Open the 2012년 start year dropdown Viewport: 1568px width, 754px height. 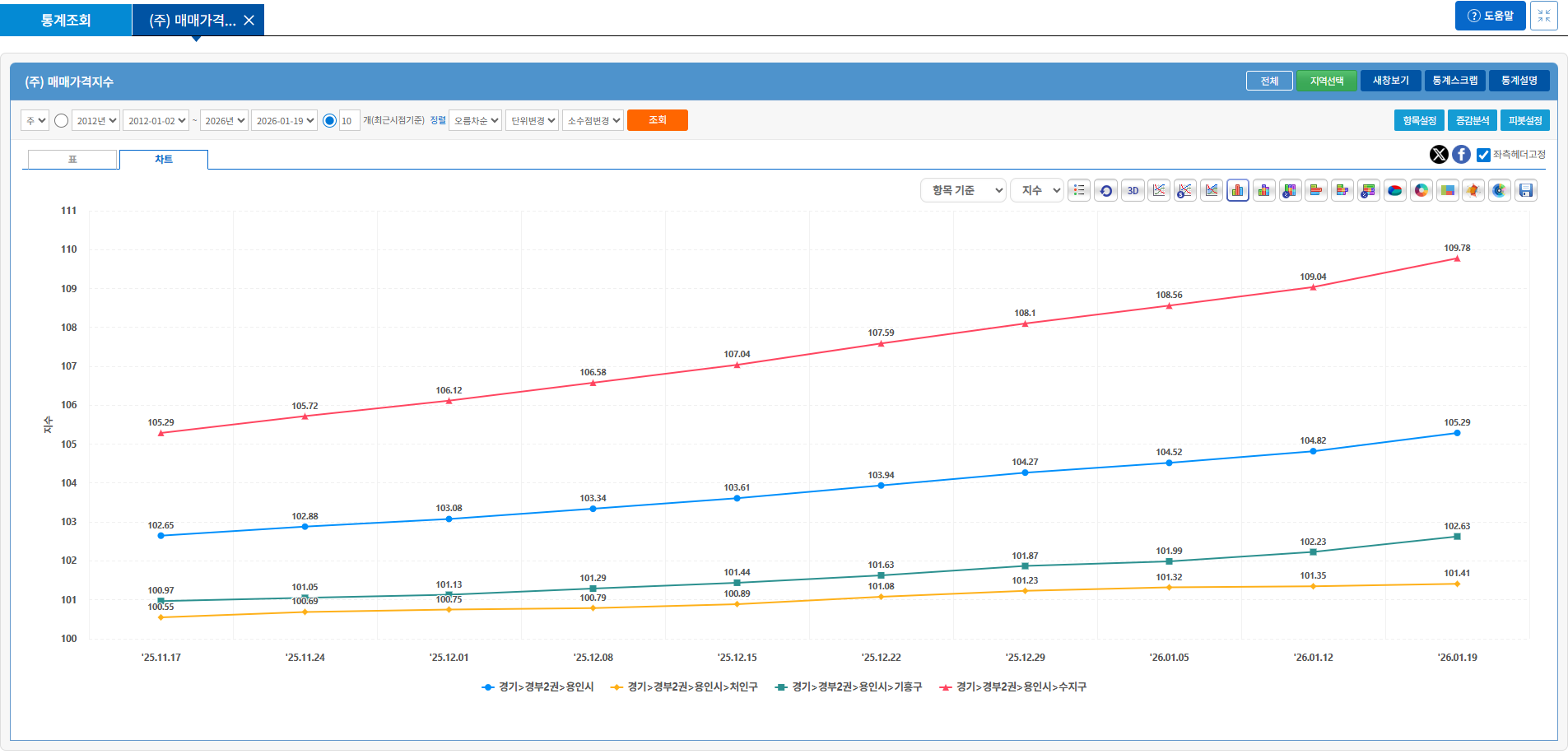[95, 120]
